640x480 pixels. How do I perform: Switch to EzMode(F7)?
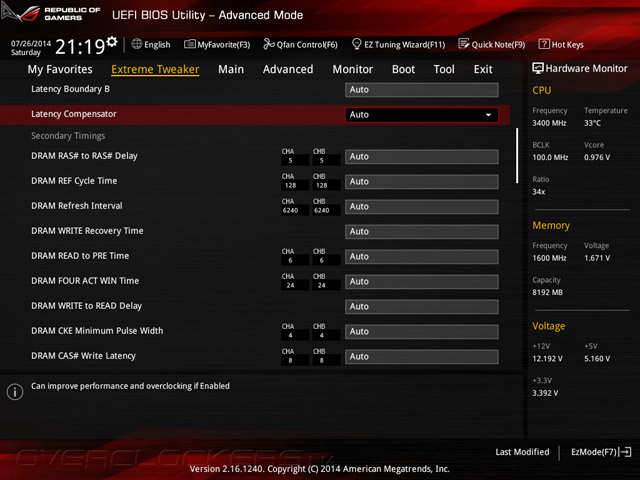point(601,452)
